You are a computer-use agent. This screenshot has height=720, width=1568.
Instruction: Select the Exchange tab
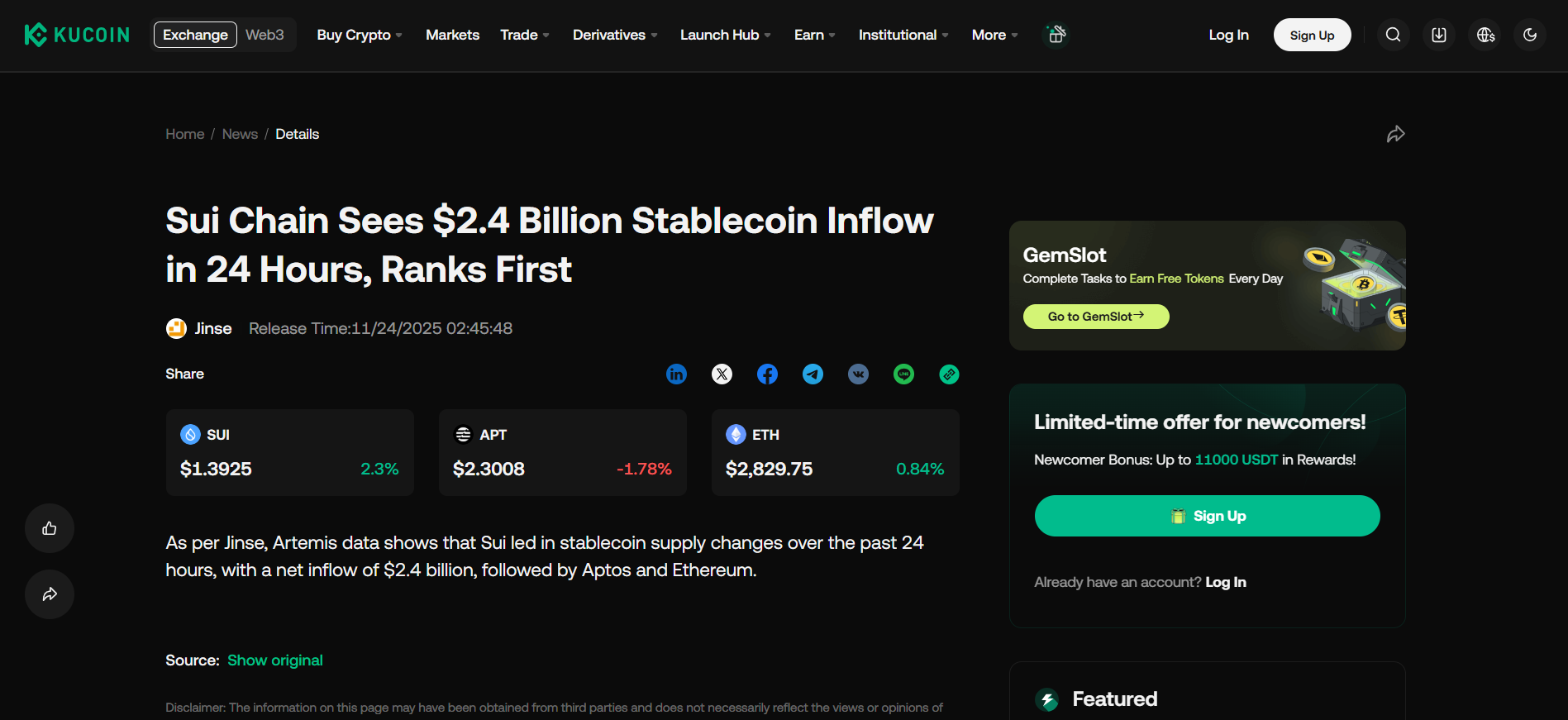(195, 35)
